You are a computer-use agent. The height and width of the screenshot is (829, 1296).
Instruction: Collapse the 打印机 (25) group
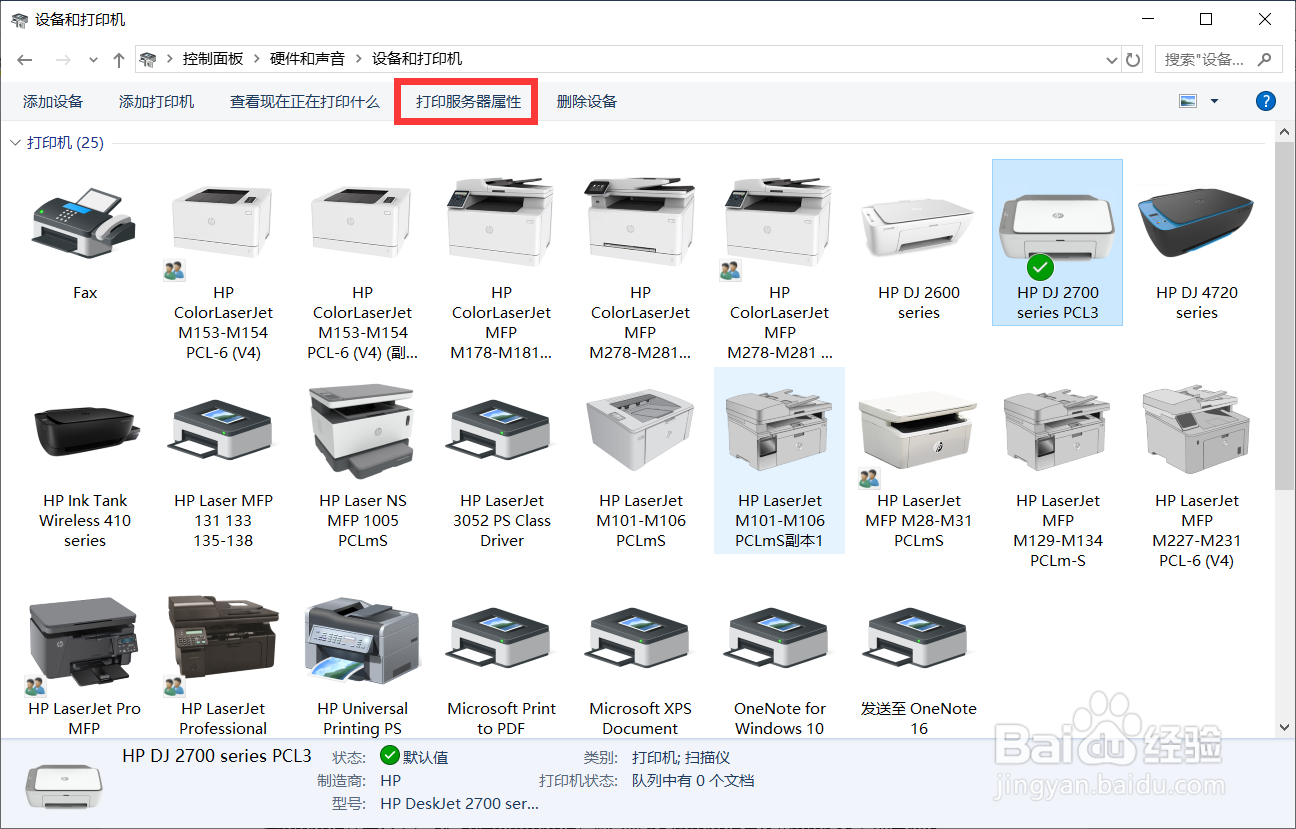click(15, 143)
